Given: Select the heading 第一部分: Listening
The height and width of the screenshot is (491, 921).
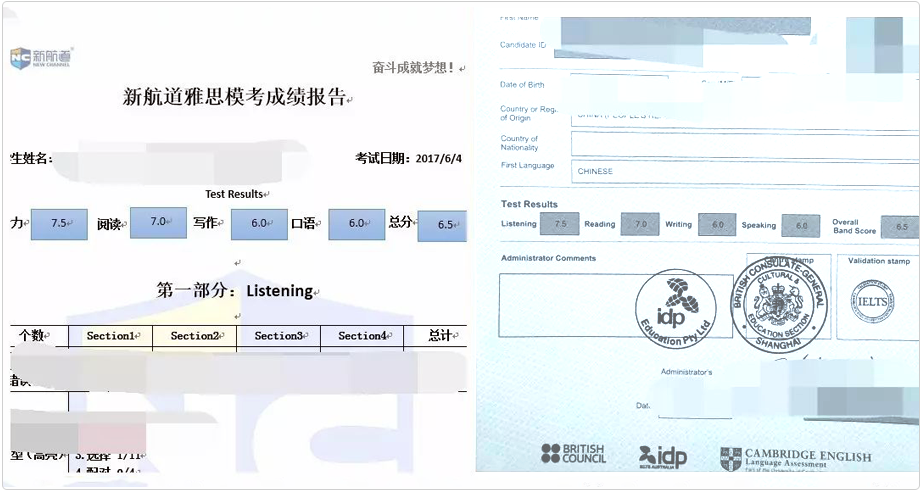Looking at the screenshot, I should point(234,291).
